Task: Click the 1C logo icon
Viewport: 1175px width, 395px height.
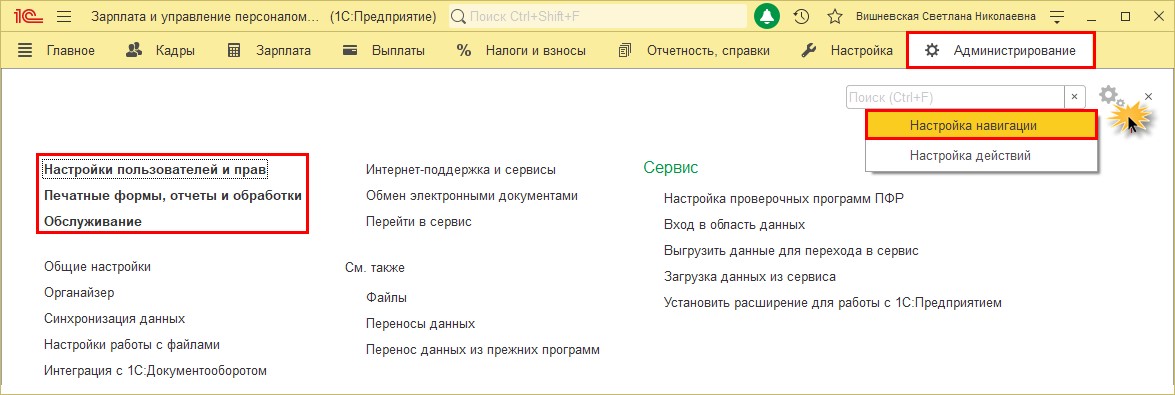Action: (x=29, y=16)
